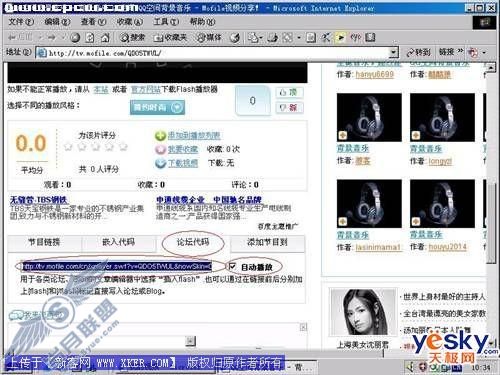Open the 官方网站 link
500x375 pixels.
[x=146, y=89]
